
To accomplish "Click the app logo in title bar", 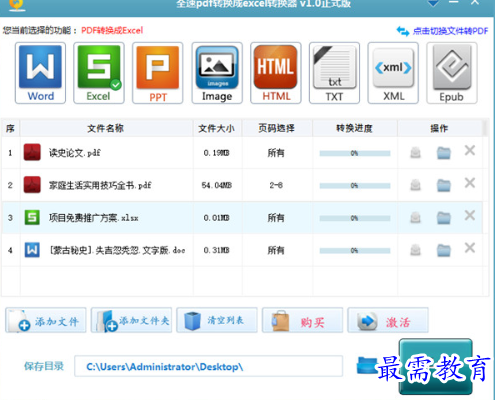I will 17,5.
